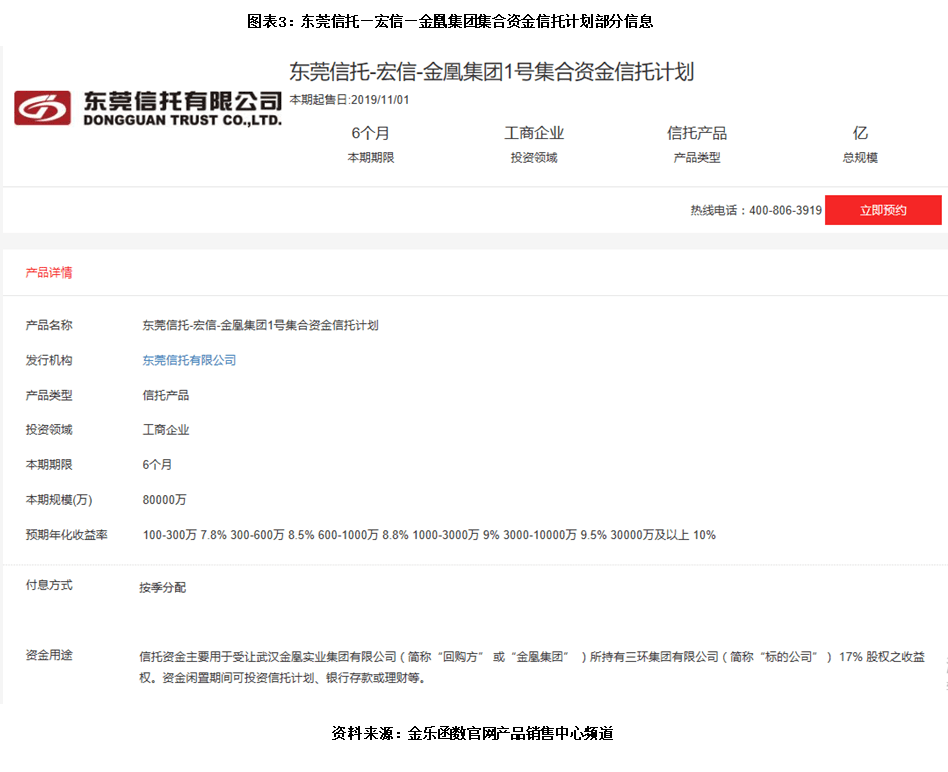This screenshot has height=772, width=948.
Task: Click the 总规模 caption in the header
Action: (x=860, y=158)
